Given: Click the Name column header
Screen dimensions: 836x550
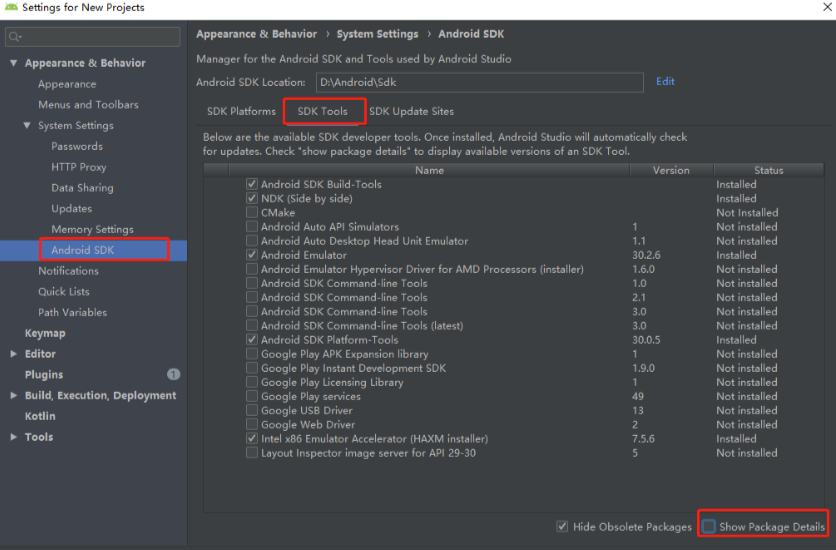Looking at the screenshot, I should click(x=429, y=170).
